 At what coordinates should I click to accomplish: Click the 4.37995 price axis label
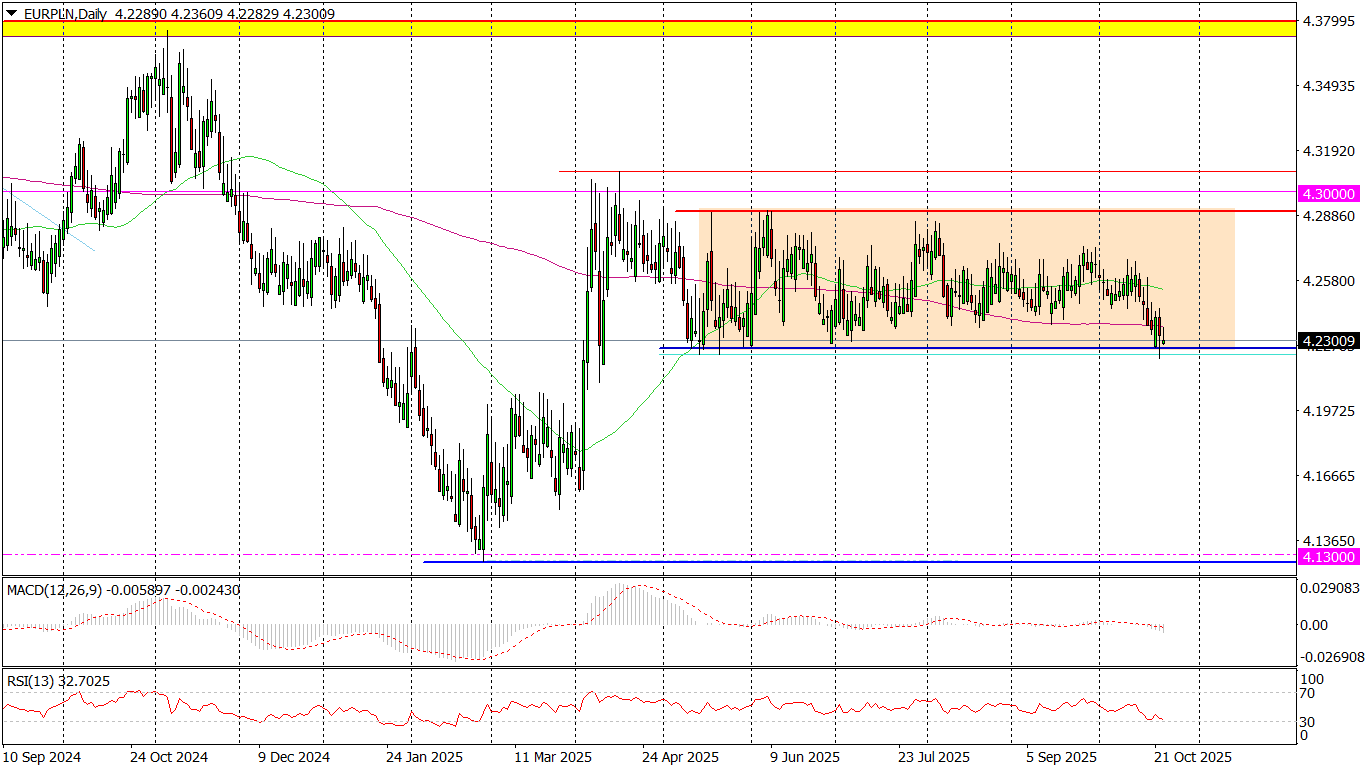(x=1329, y=20)
